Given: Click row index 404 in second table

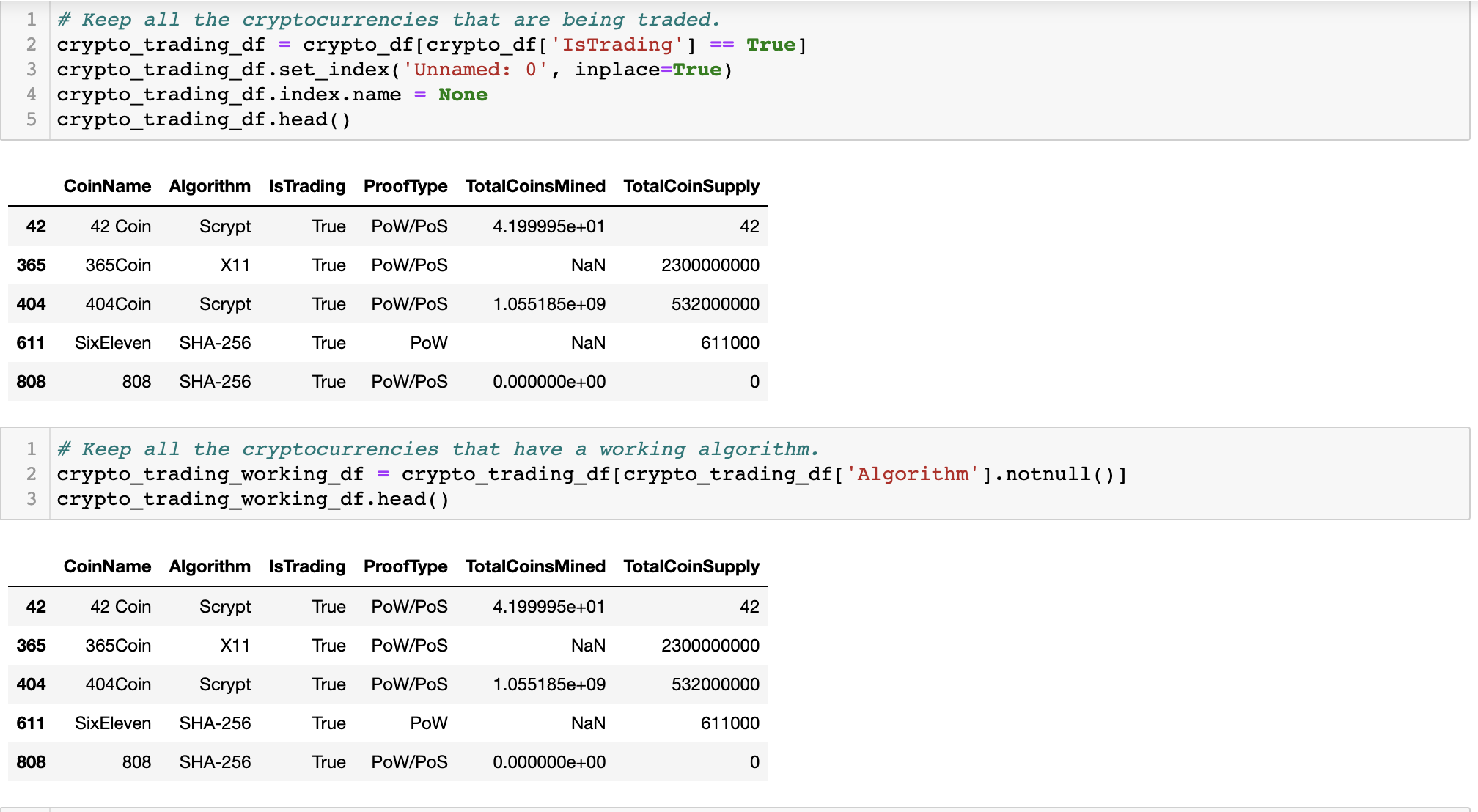Looking at the screenshot, I should coord(31,684).
